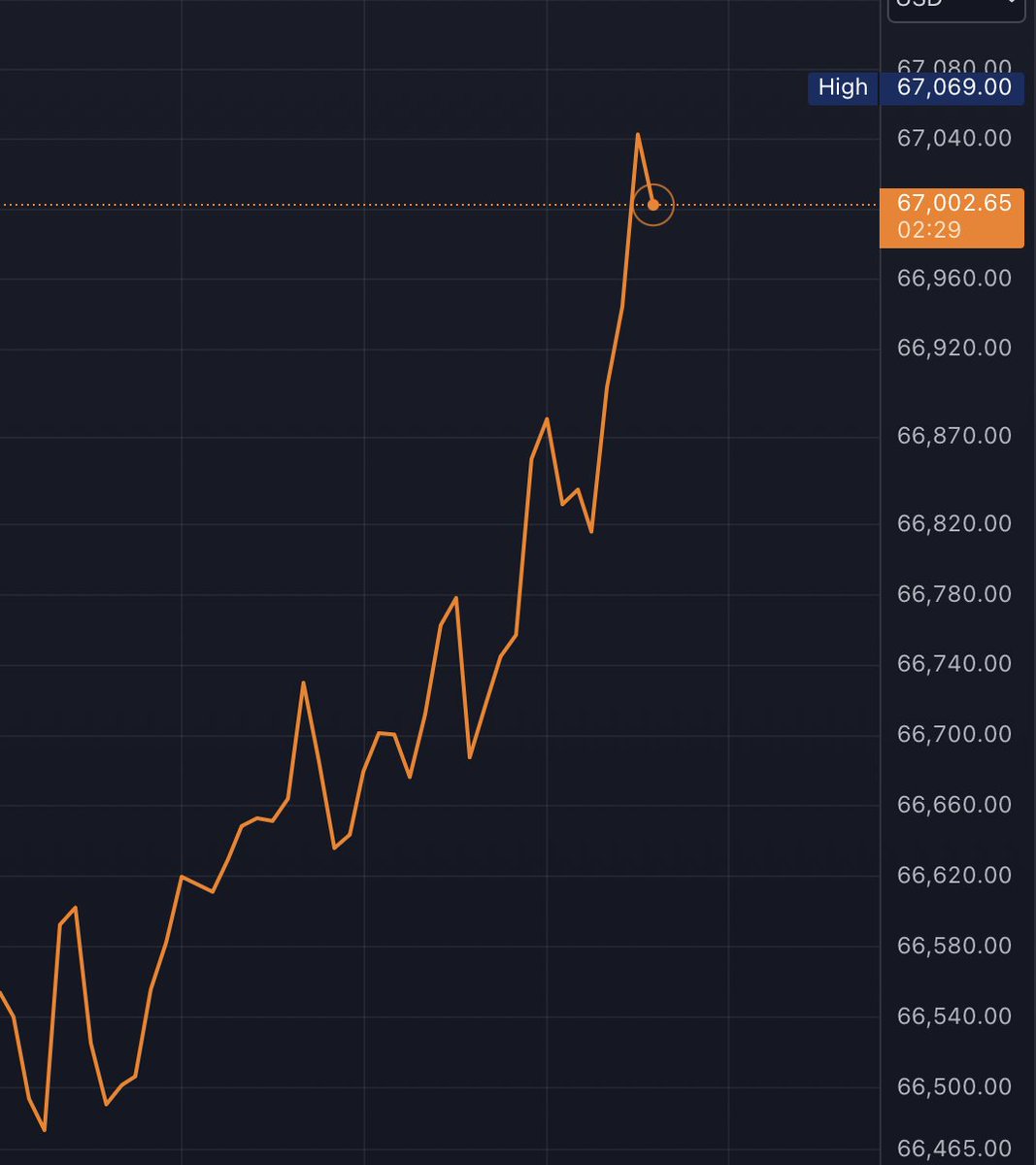Click the circled crosshair marker on the line
The image size is (1036, 1165).
653,205
